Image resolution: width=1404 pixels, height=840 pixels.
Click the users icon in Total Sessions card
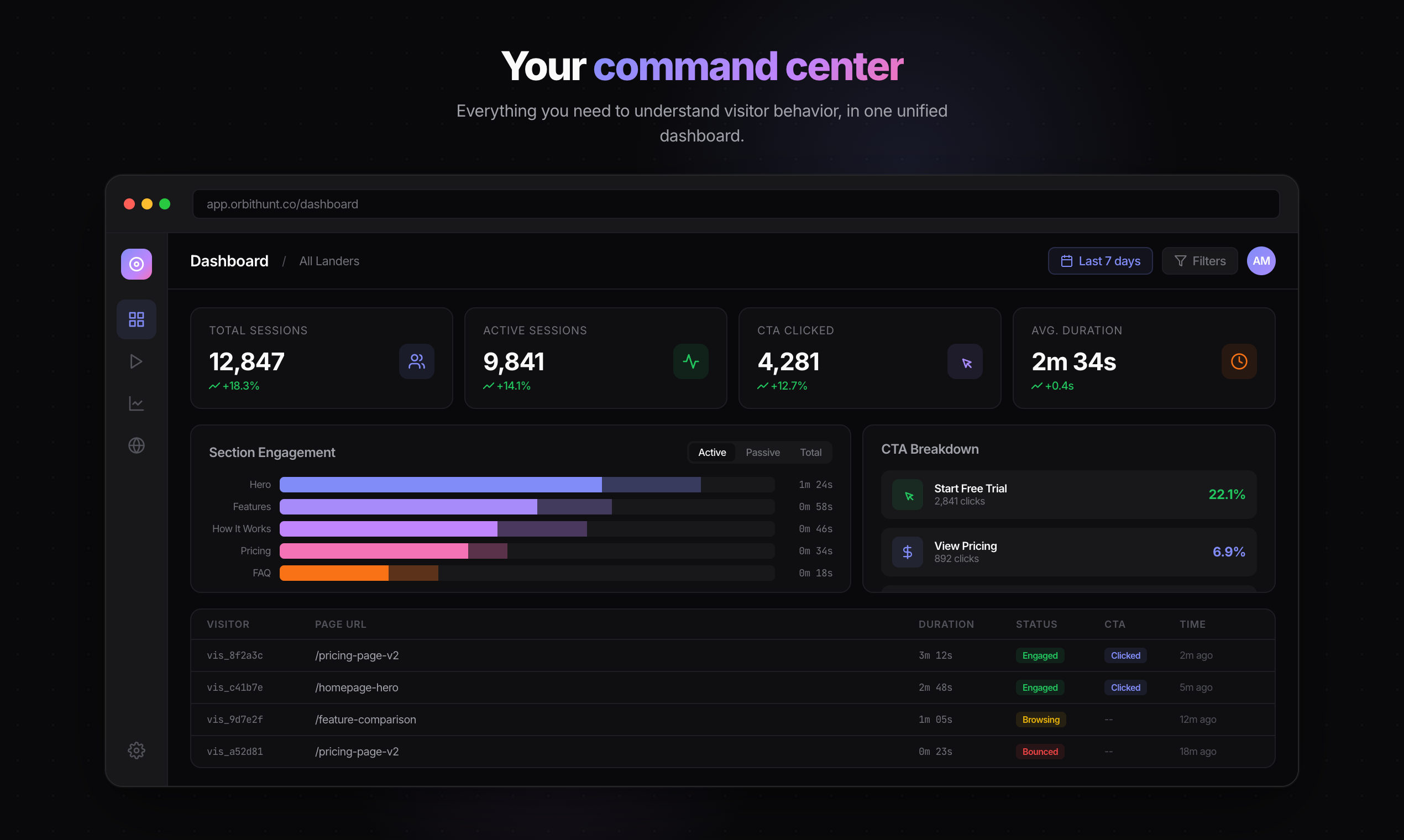[417, 361]
